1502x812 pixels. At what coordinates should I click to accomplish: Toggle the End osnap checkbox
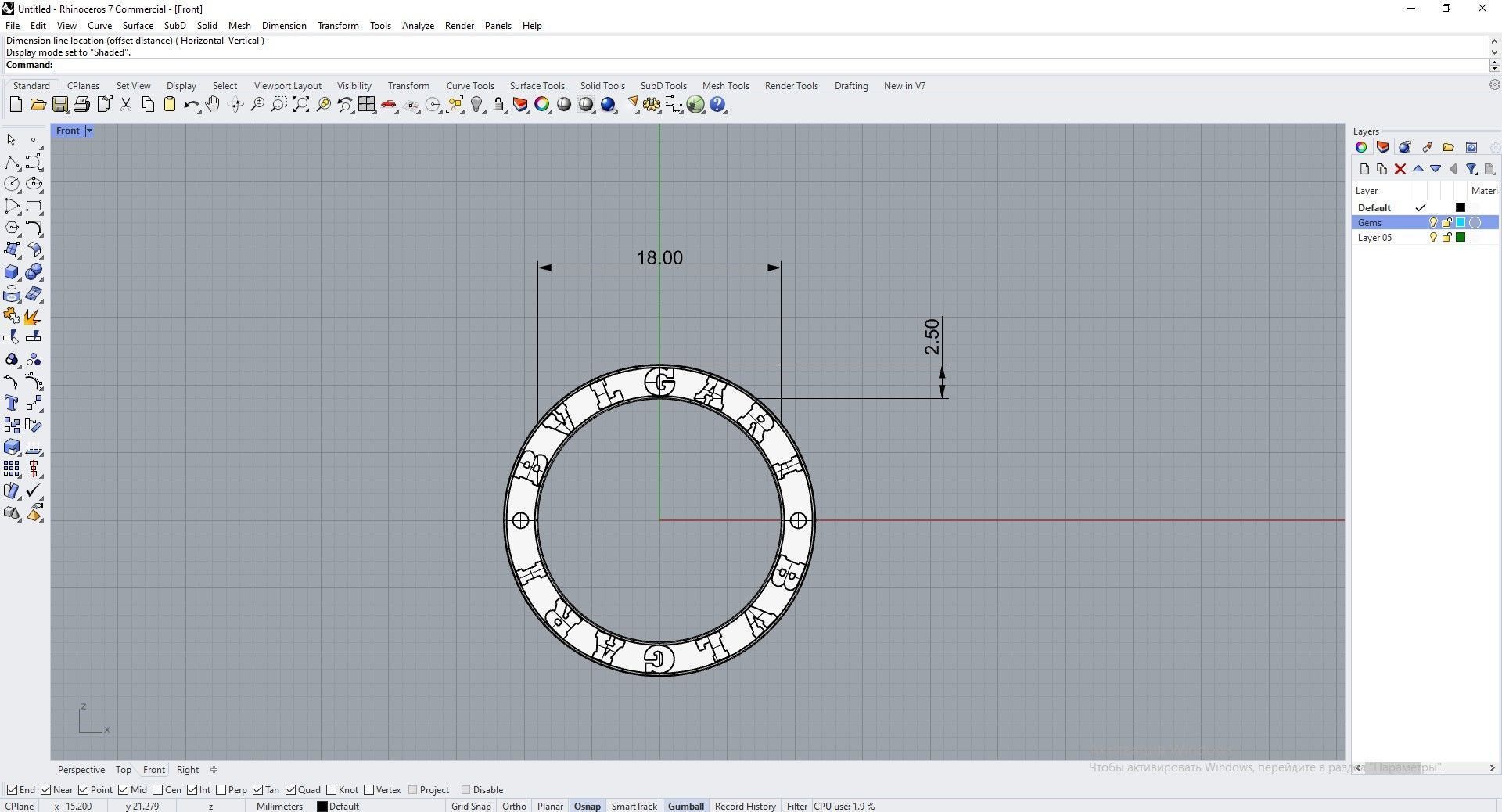[x=11, y=790]
